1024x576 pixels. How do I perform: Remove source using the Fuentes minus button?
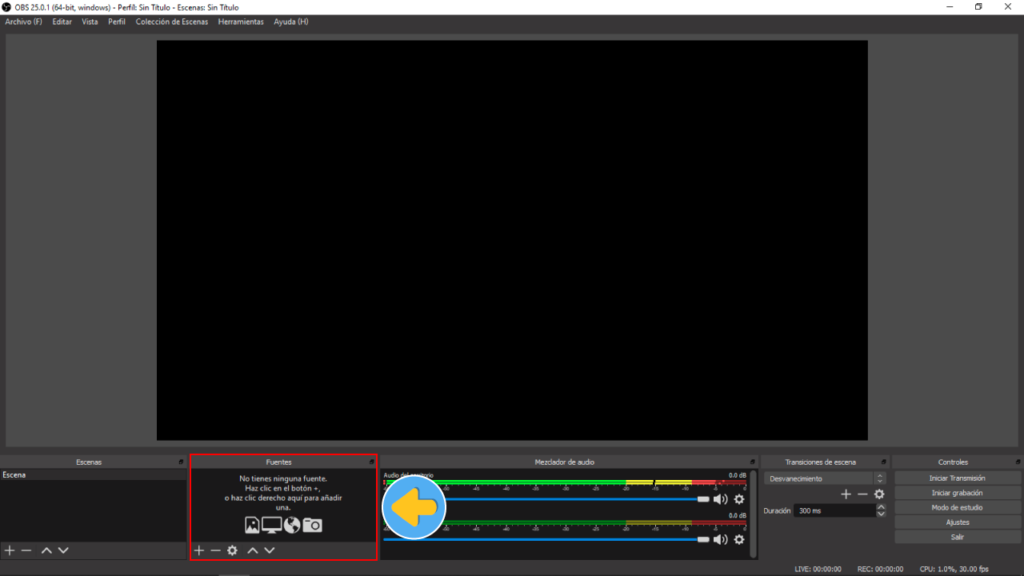[x=215, y=550]
